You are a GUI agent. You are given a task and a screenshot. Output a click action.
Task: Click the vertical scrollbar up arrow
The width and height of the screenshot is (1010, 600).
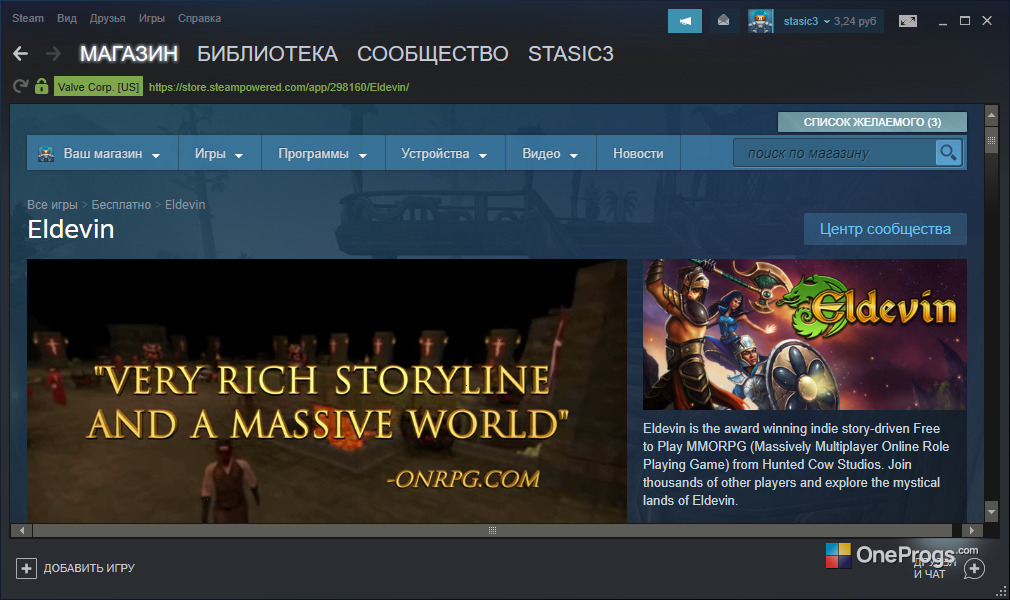pos(991,115)
